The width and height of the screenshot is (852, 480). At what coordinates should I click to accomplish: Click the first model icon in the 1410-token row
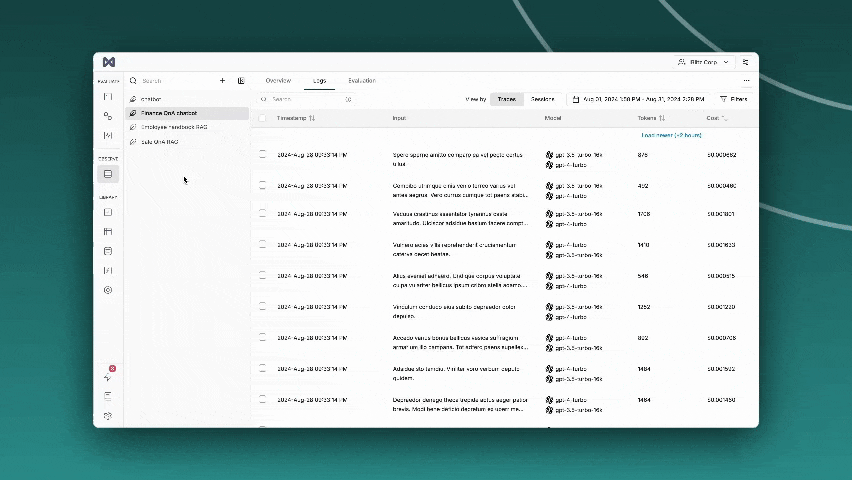pyautogui.click(x=549, y=245)
